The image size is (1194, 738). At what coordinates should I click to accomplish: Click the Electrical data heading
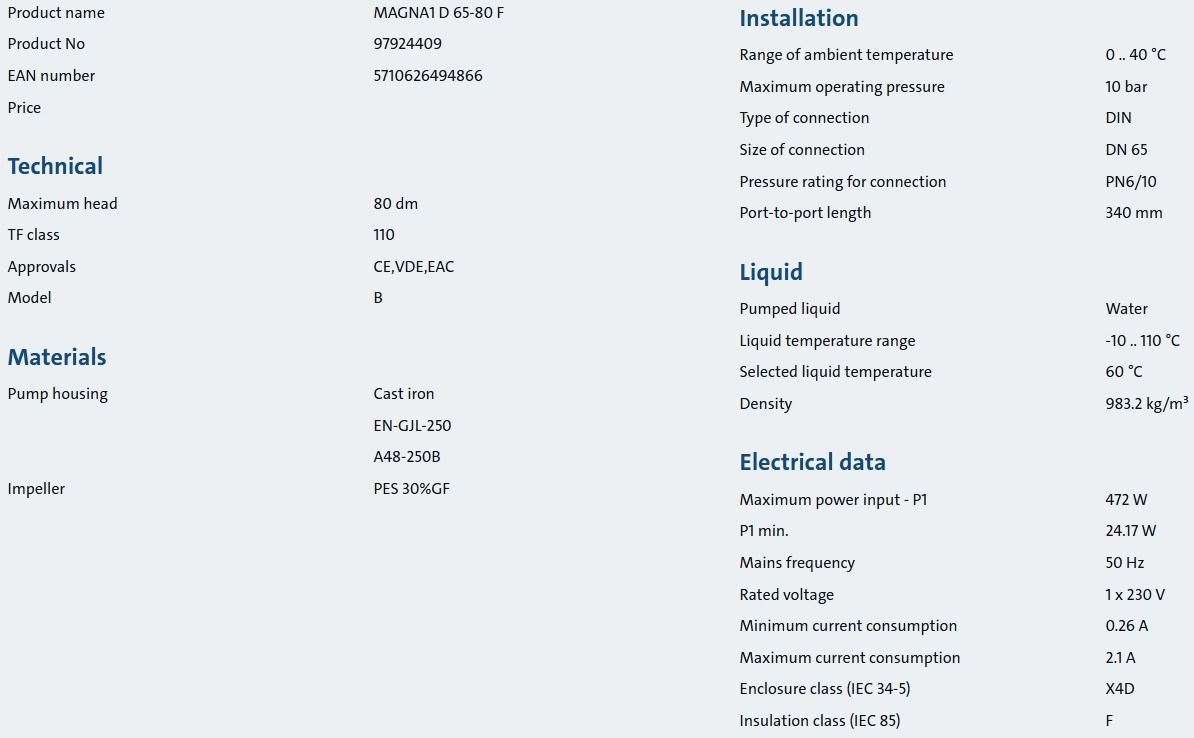(812, 462)
